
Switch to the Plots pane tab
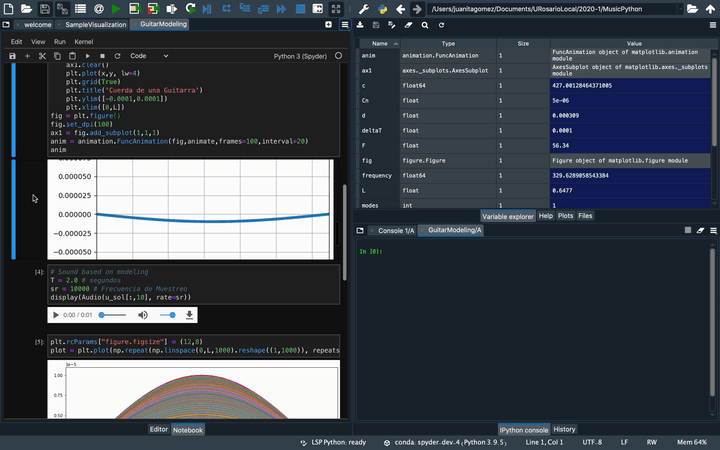[x=565, y=215]
